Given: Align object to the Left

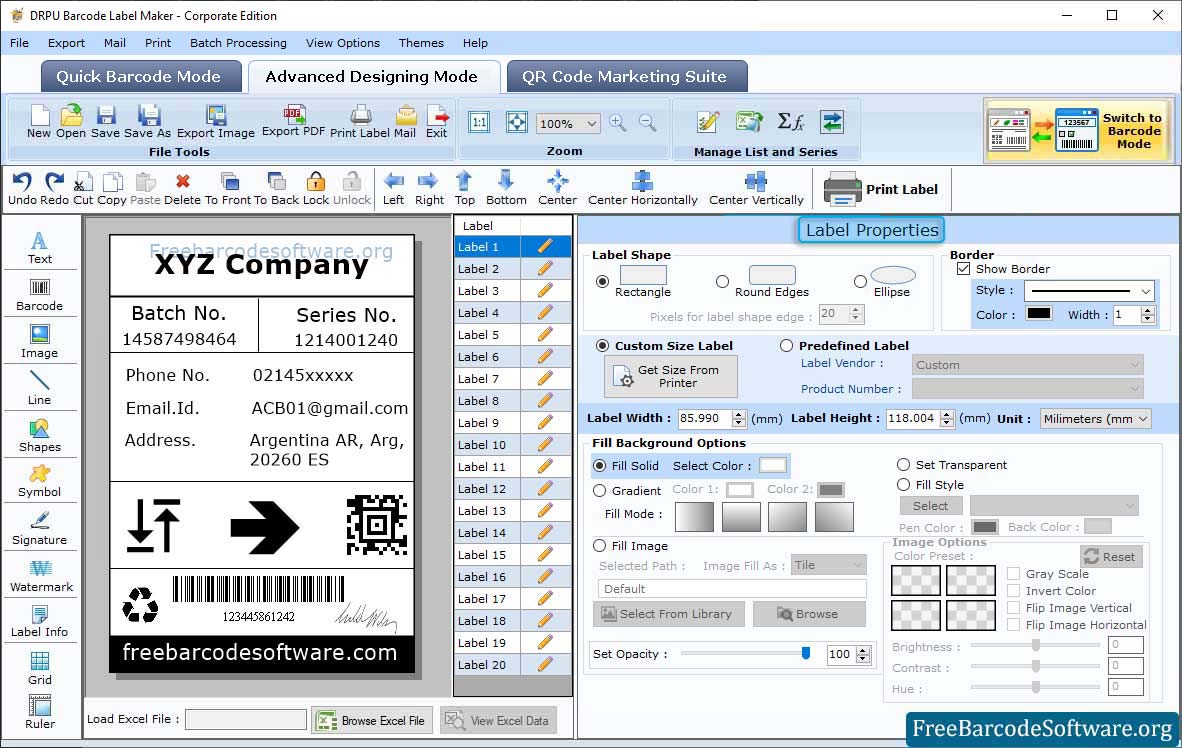Looking at the screenshot, I should point(393,189).
